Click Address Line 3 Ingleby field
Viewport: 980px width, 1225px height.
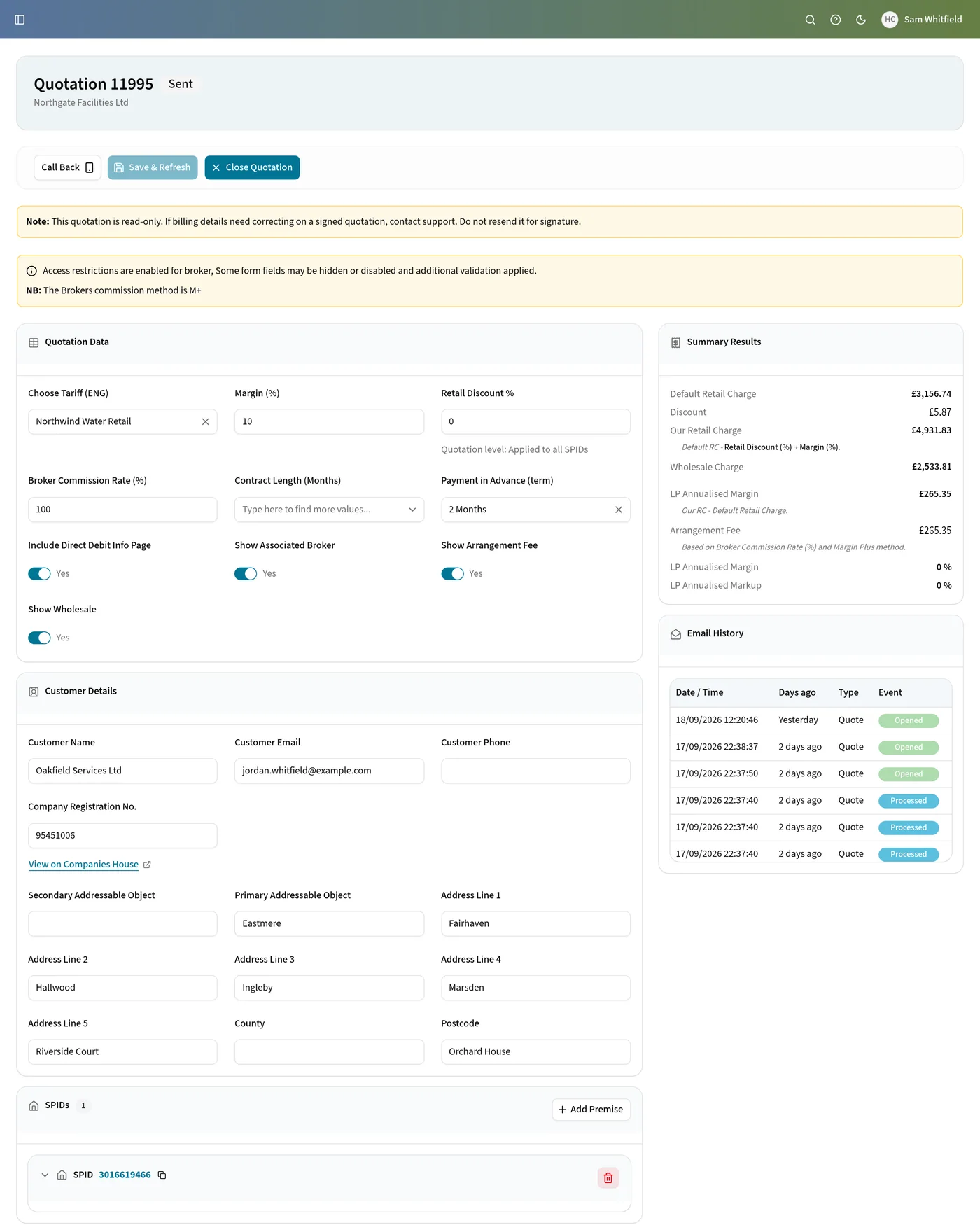[x=329, y=988]
